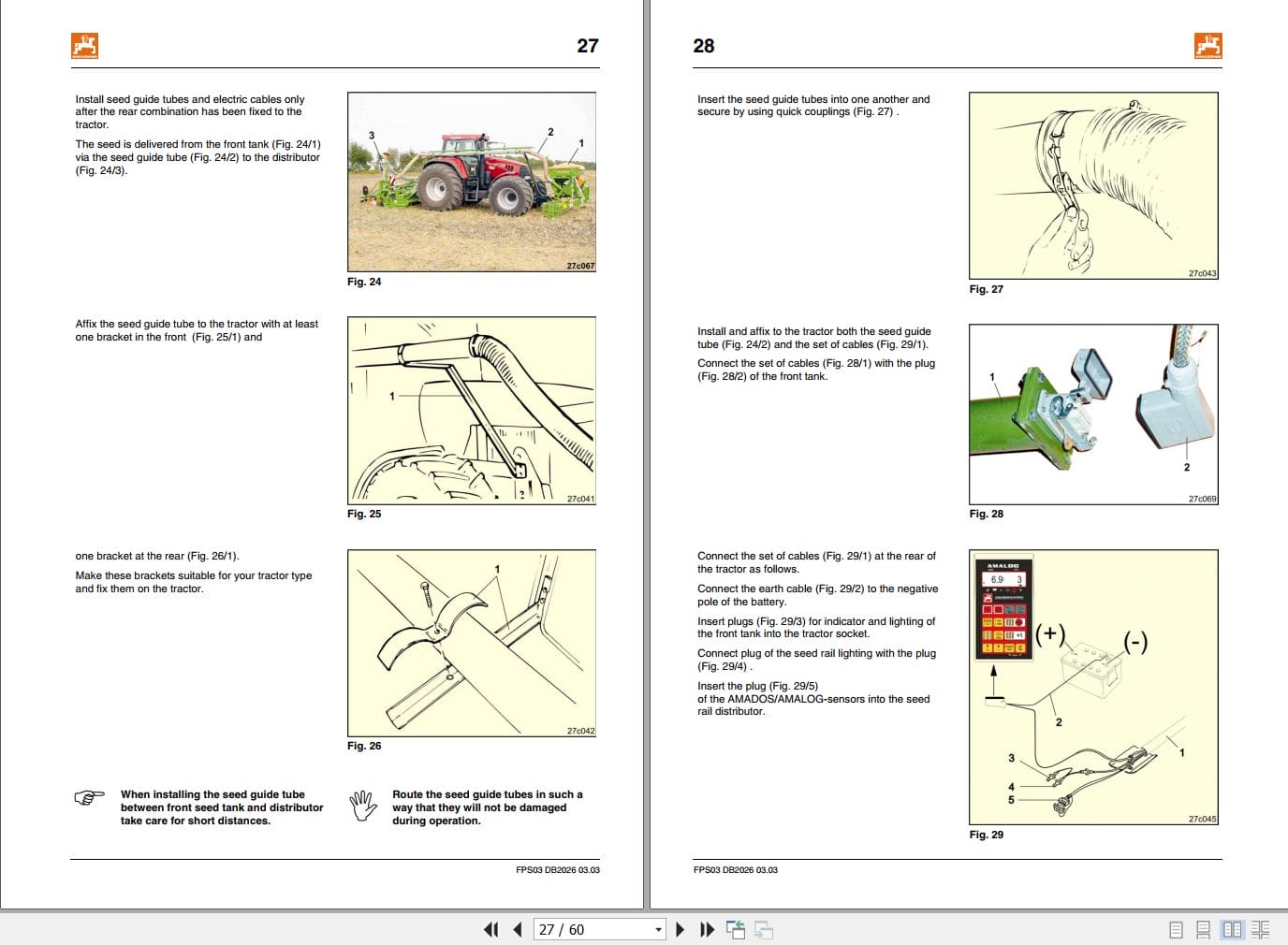Click the pointing hand note icon

(x=90, y=798)
